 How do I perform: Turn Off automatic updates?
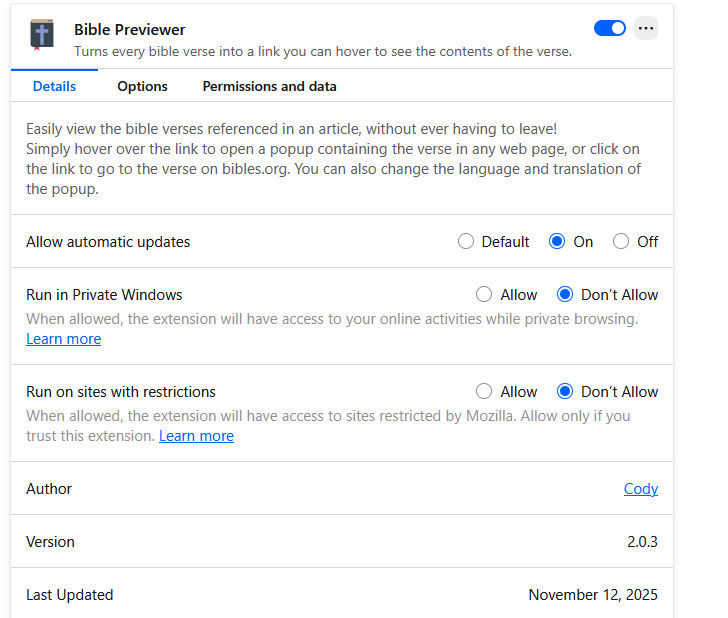click(x=621, y=241)
